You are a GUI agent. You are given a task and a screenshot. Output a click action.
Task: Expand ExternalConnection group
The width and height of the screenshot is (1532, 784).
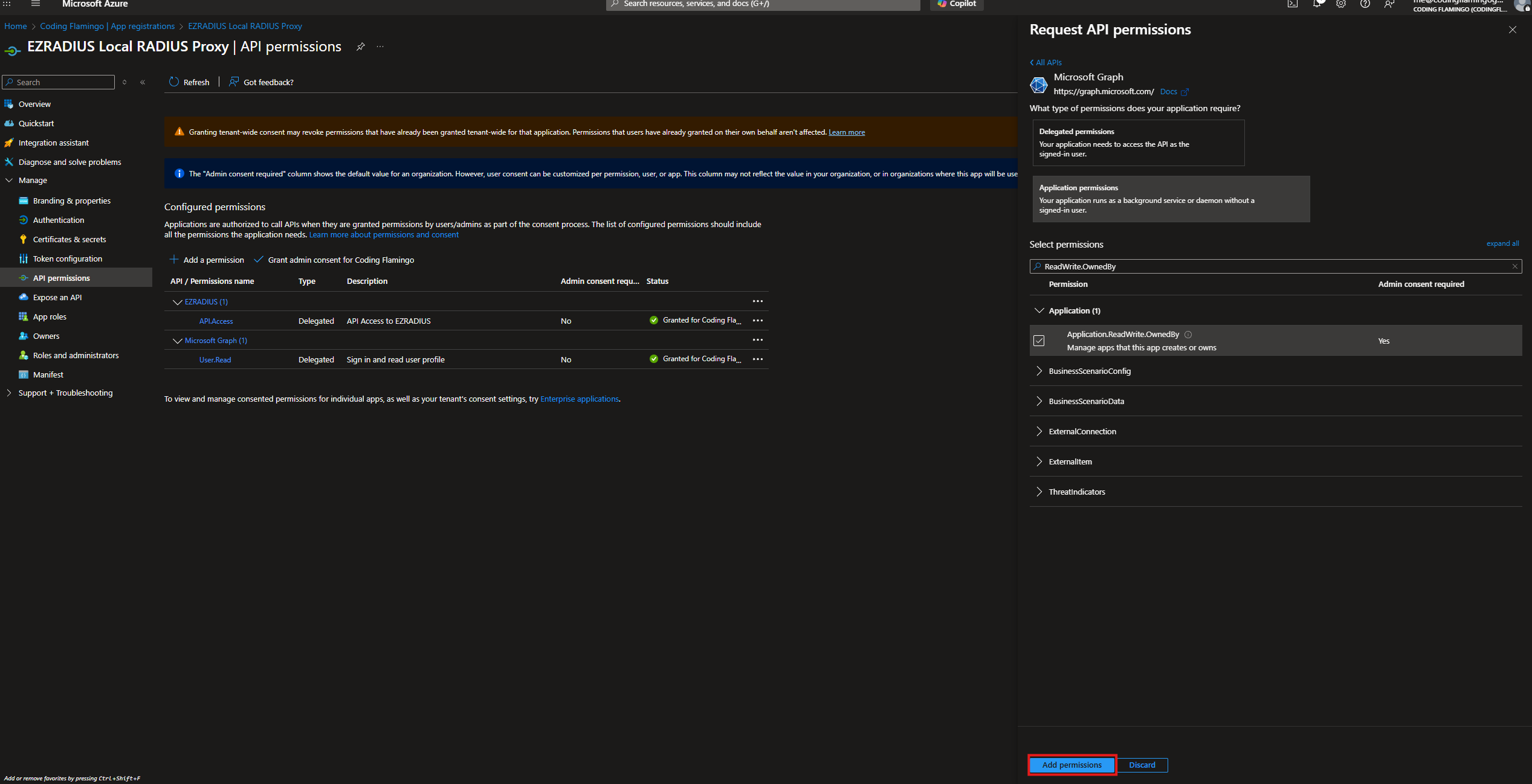[1039, 431]
